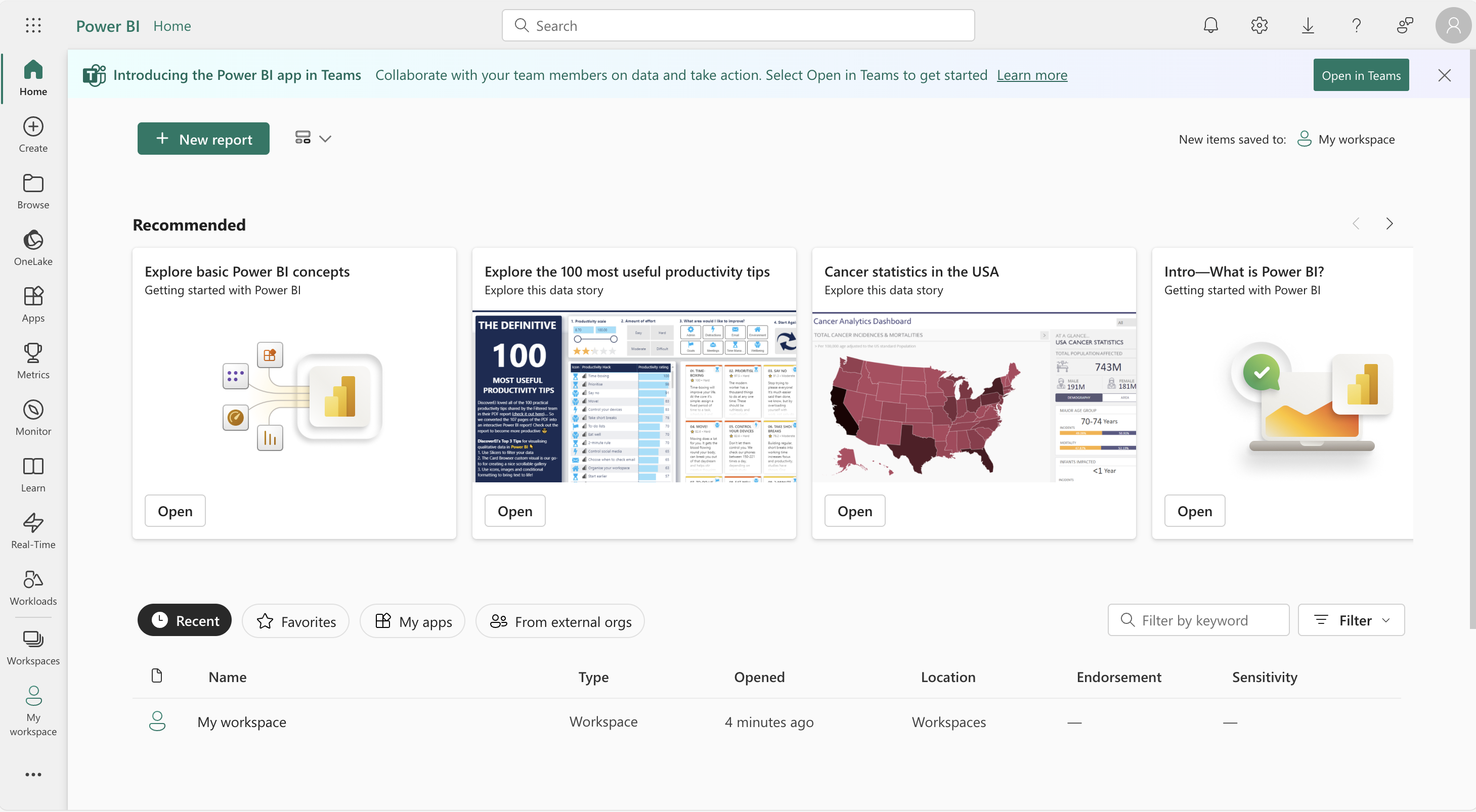Viewport: 1476px width, 812px height.
Task: Open My workspace from the sidebar
Action: tap(33, 712)
